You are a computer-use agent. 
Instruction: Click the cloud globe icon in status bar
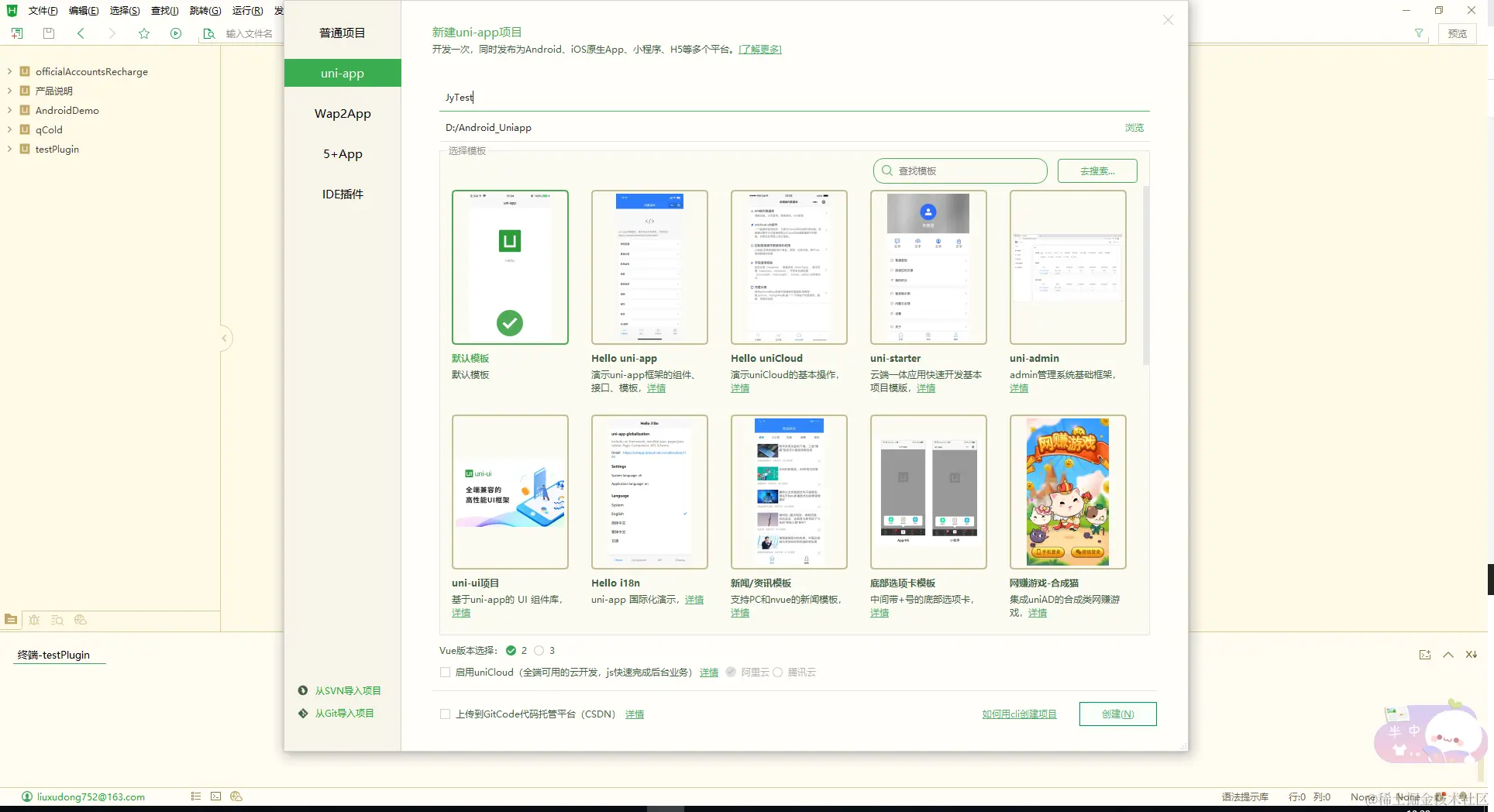236,796
